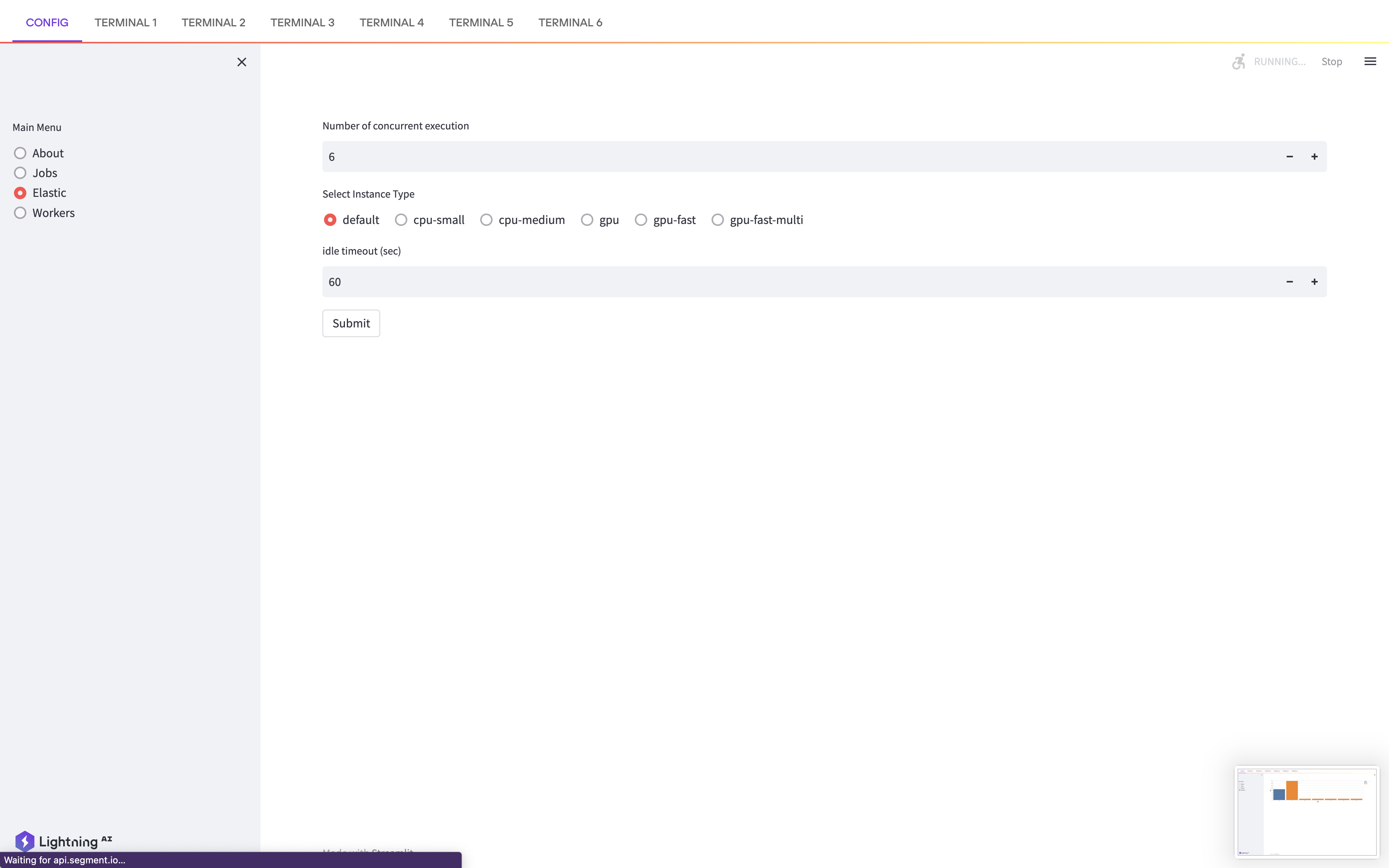Choose the Workers radio option

click(20, 213)
